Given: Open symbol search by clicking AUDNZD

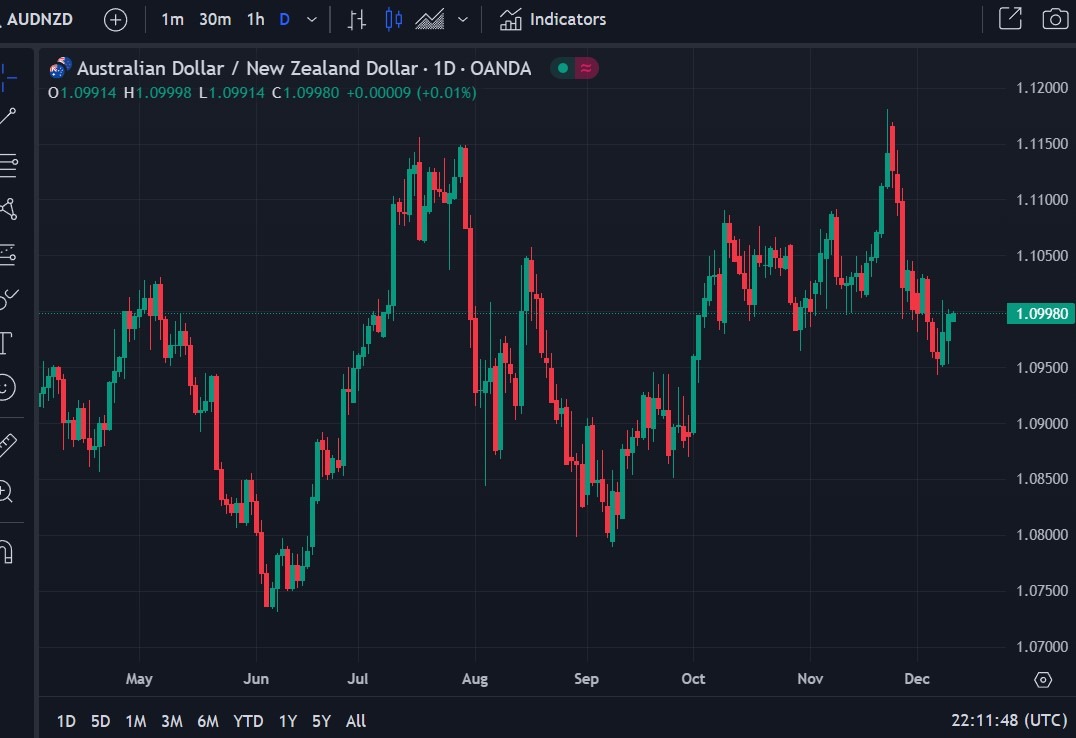Looking at the screenshot, I should point(42,18).
